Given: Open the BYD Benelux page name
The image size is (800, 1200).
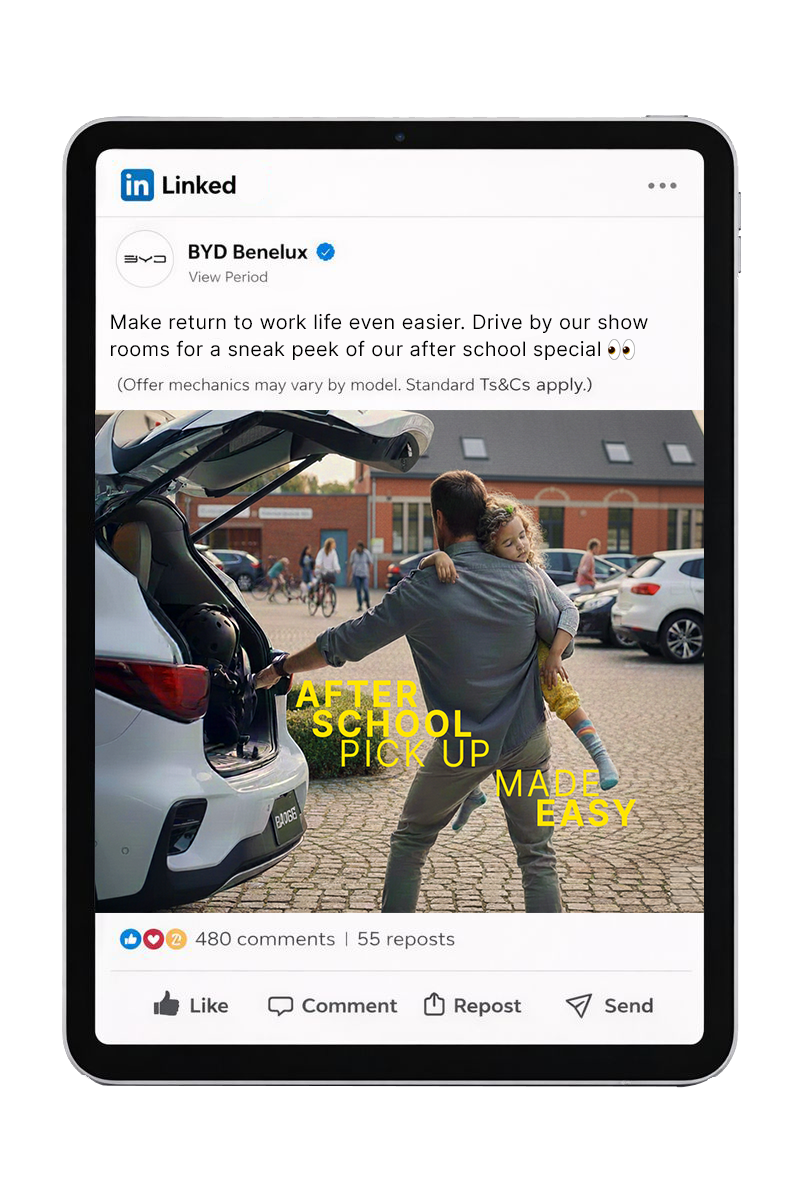Looking at the screenshot, I should point(248,252).
